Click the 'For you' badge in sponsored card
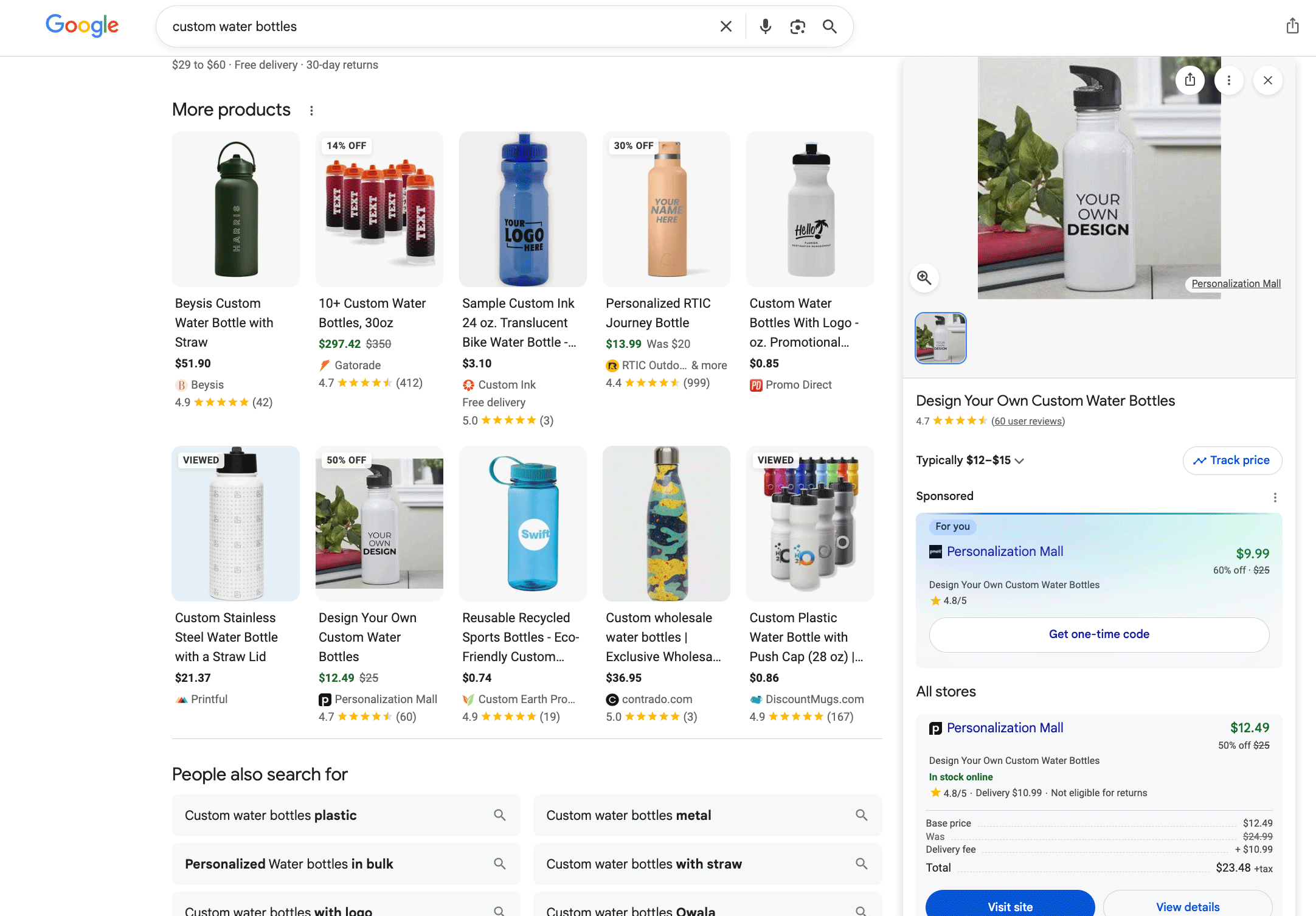Viewport: 1316px width, 916px height. [952, 526]
